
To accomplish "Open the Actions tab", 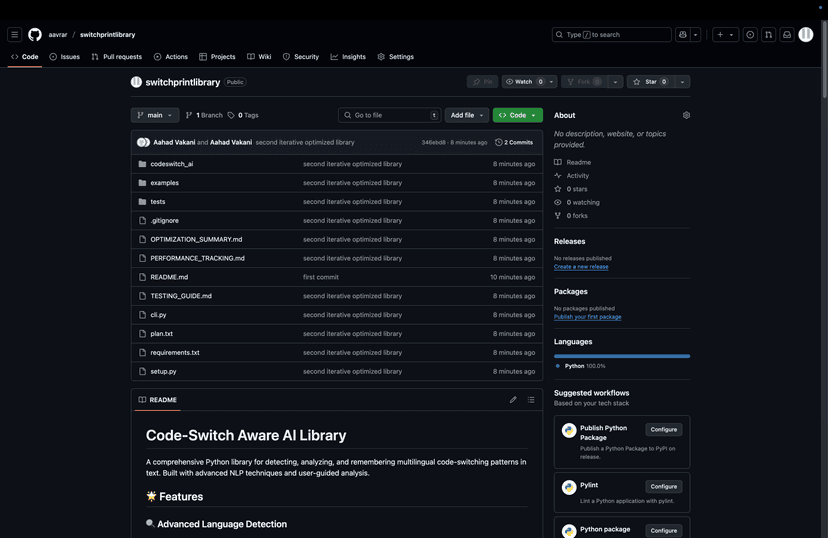I will 171,56.
